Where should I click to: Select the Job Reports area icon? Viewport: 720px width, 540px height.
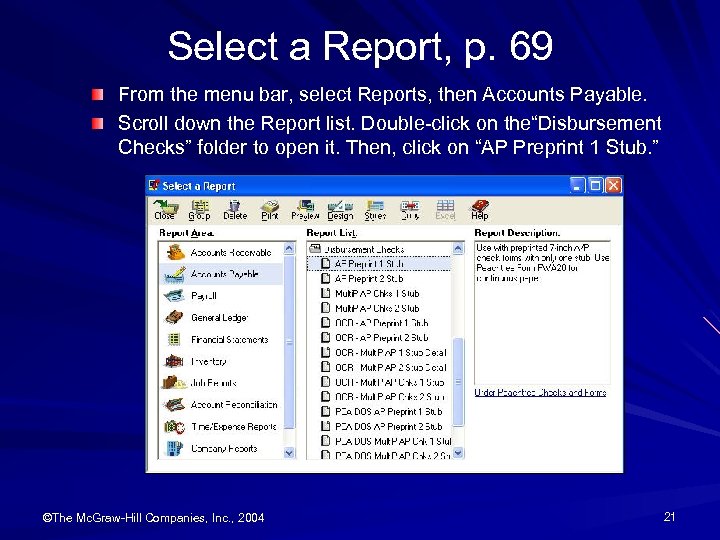pyautogui.click(x=174, y=382)
